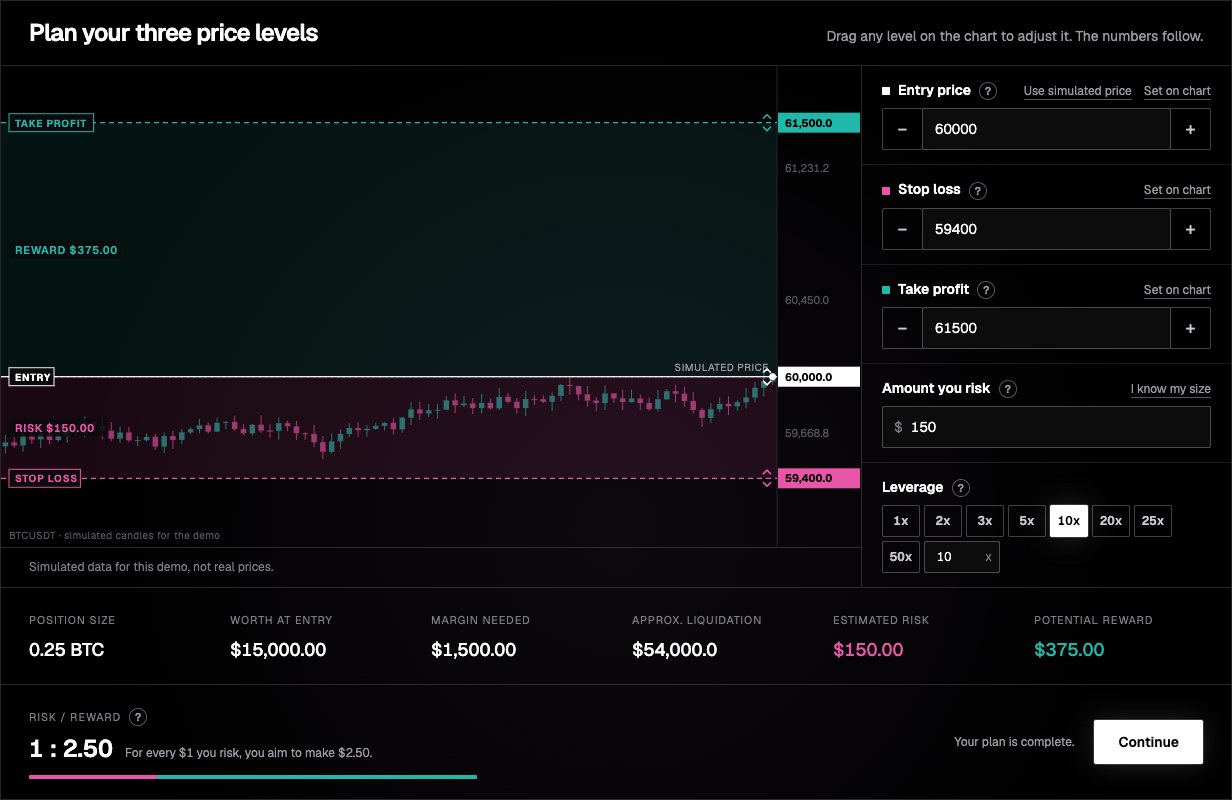Click the stop loss drag handle arrows

pos(767,478)
